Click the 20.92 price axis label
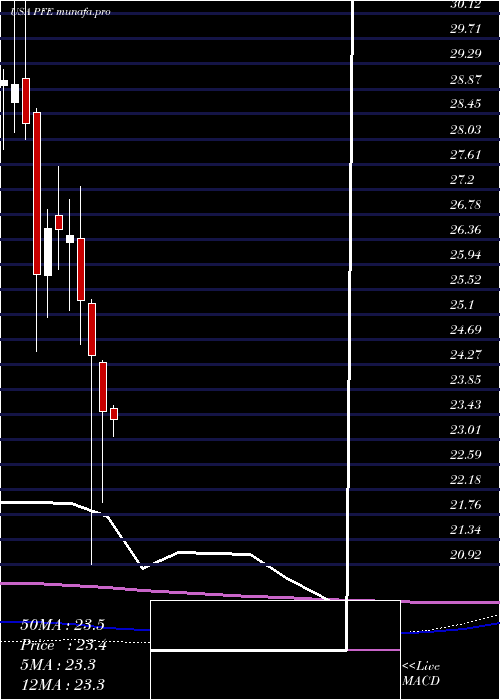Image resolution: width=500 pixels, height=700 pixels. click(x=466, y=554)
